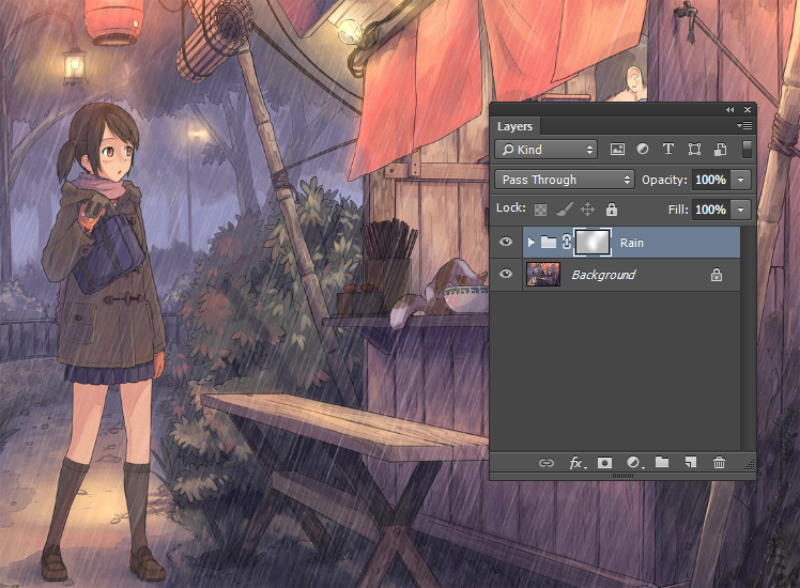
Task: Open the Fill slider dropdown arrow
Action: coord(741,209)
